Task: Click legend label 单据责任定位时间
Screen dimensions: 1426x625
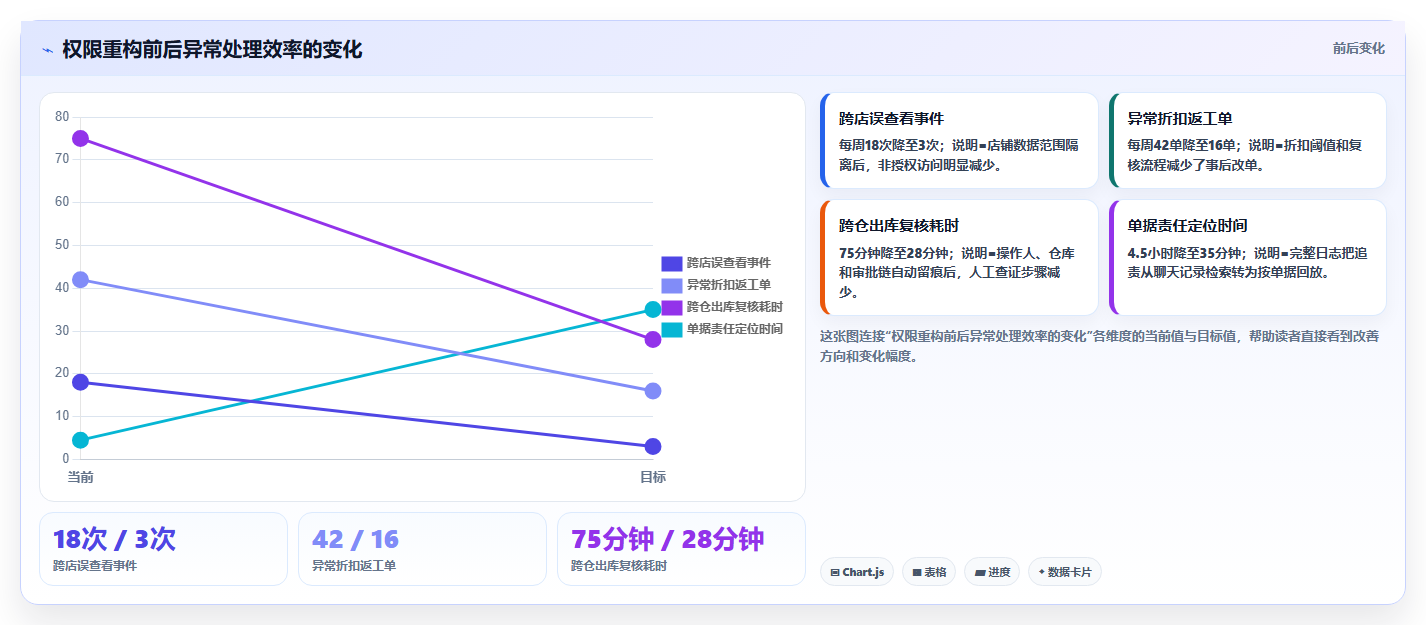Action: (735, 329)
